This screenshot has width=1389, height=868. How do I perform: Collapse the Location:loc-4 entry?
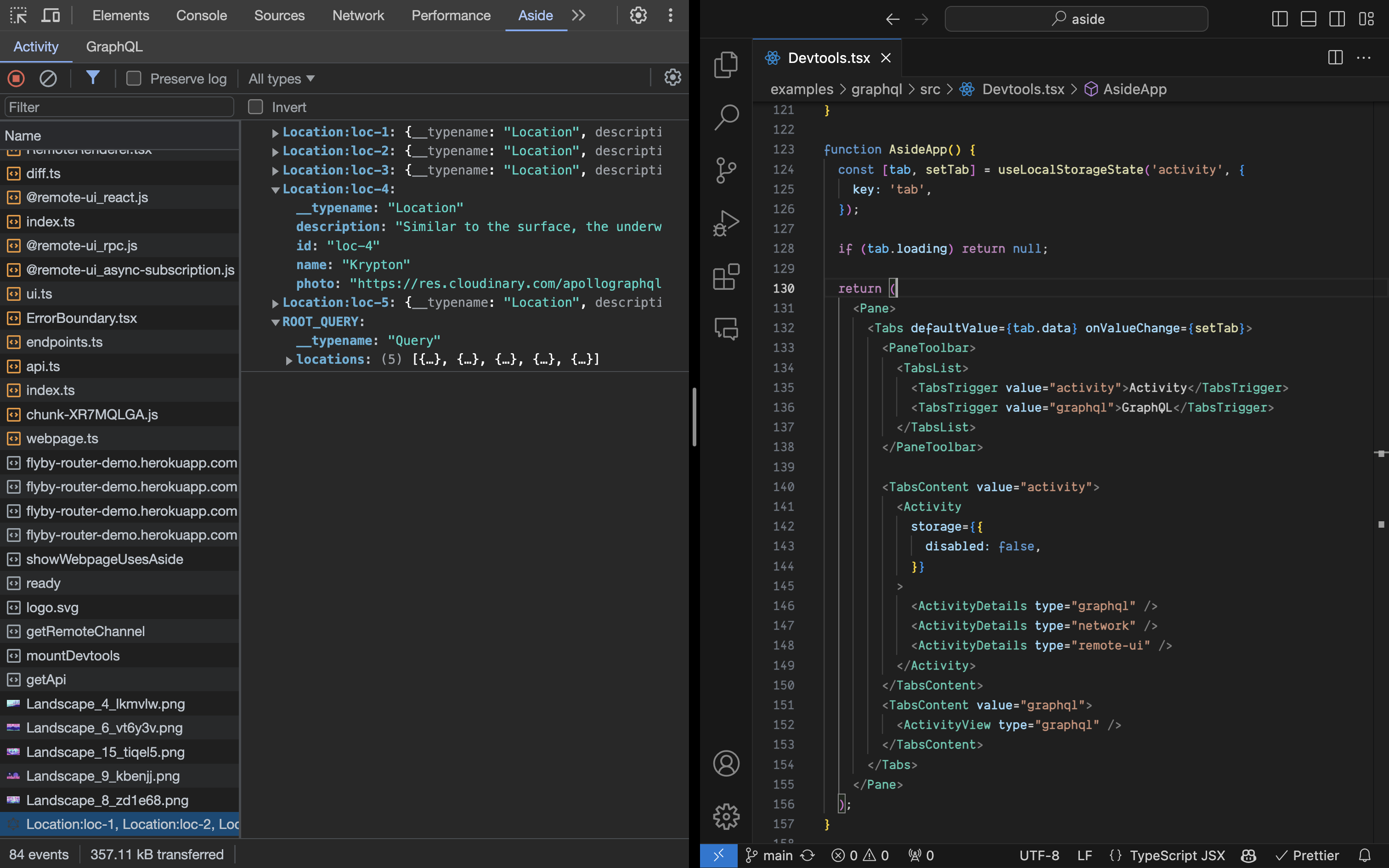(x=275, y=189)
